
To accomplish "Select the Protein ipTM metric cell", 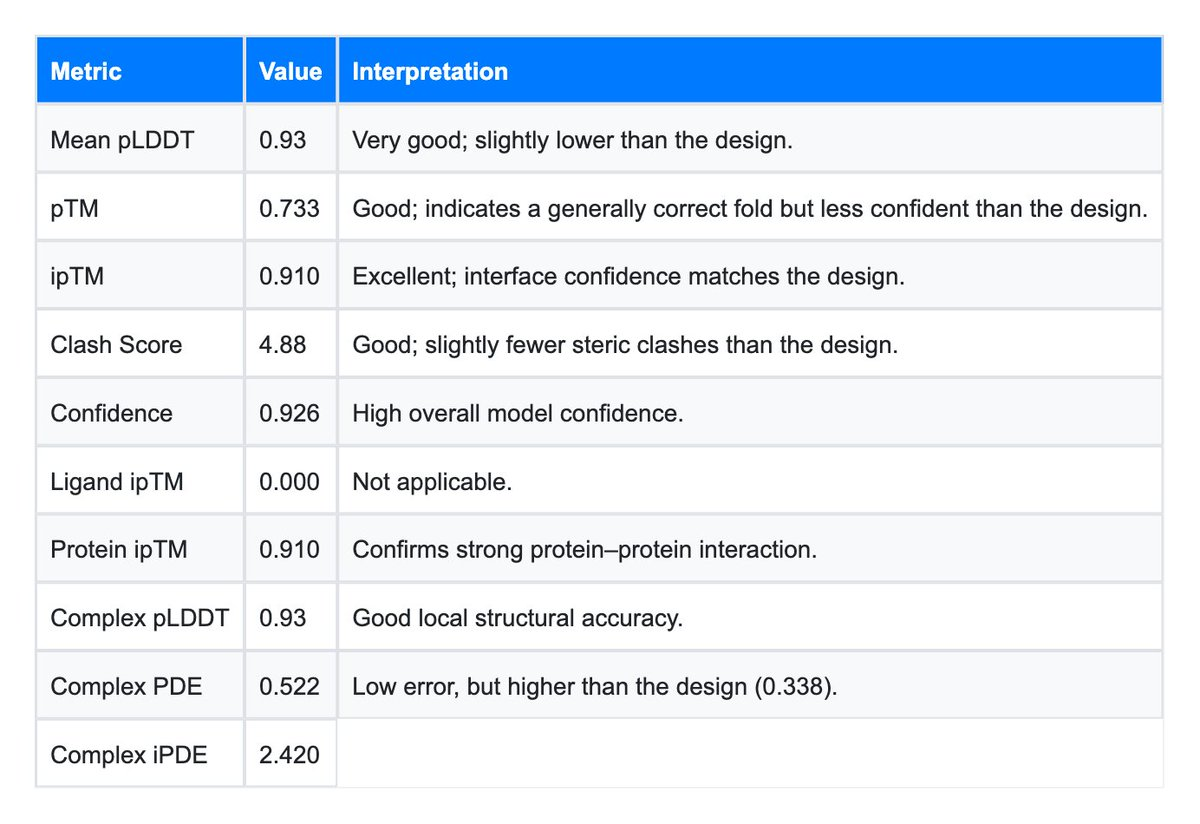I will click(118, 550).
